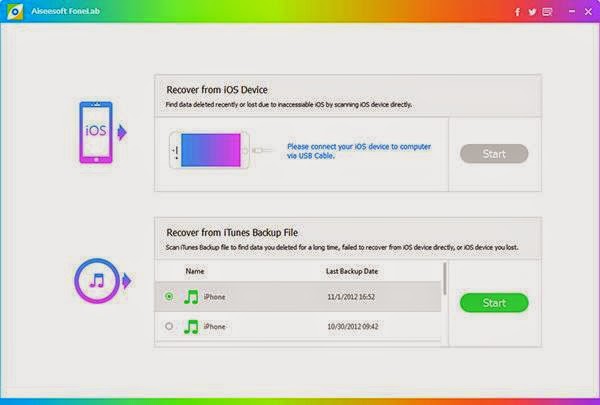
Task: Minimize the FoneLab window
Action: coord(572,12)
